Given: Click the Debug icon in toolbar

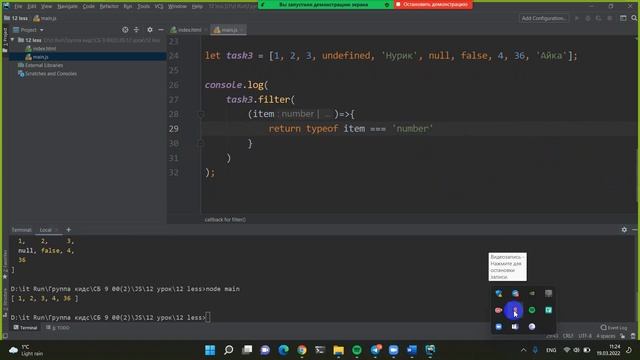Looking at the screenshot, I should click(588, 18).
